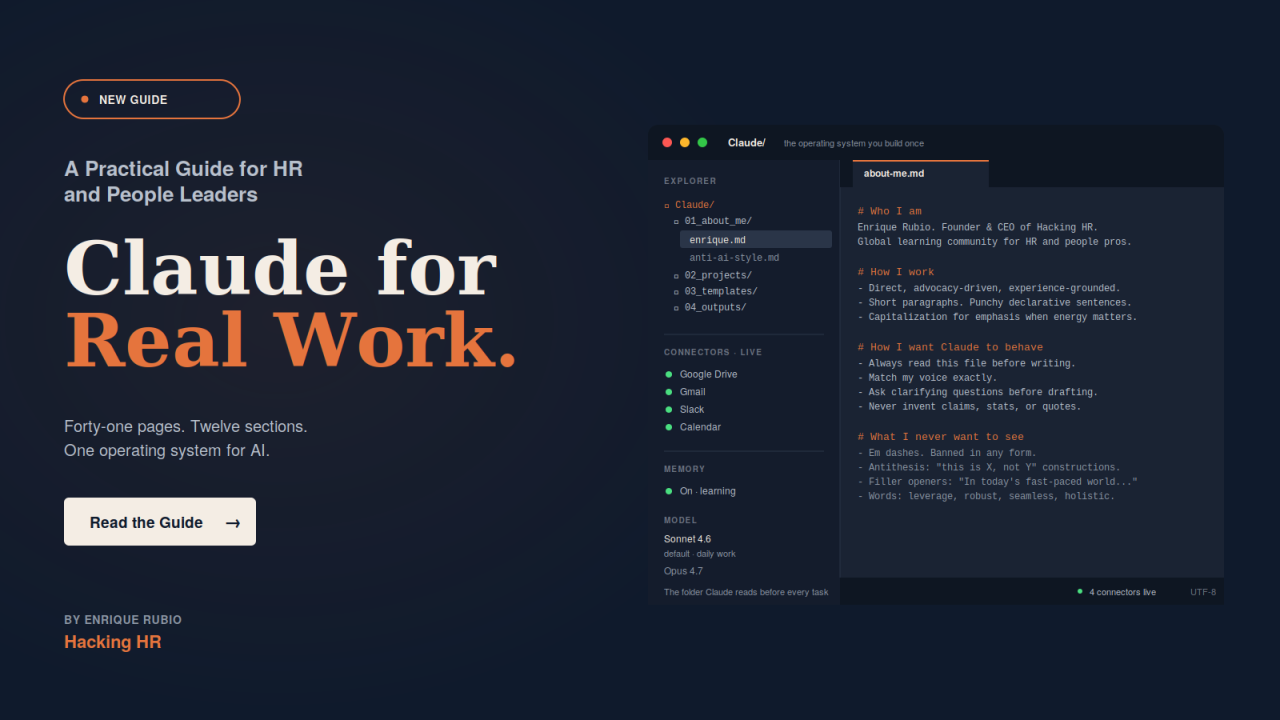Select the Calendar connector
The height and width of the screenshot is (720, 1280).
coord(700,427)
